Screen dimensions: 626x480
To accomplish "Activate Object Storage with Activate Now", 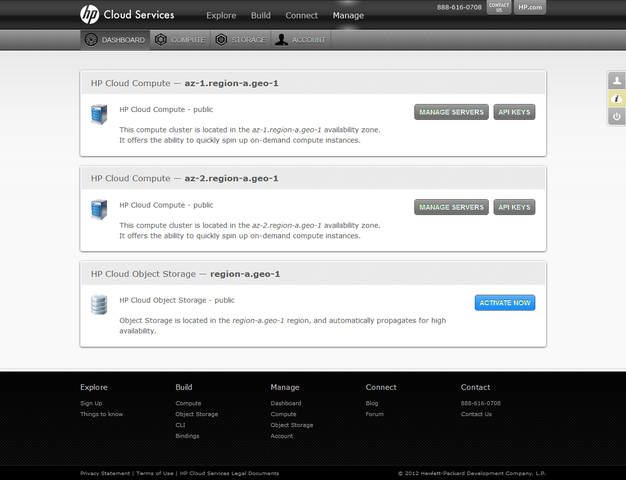I will pyautogui.click(x=504, y=302).
